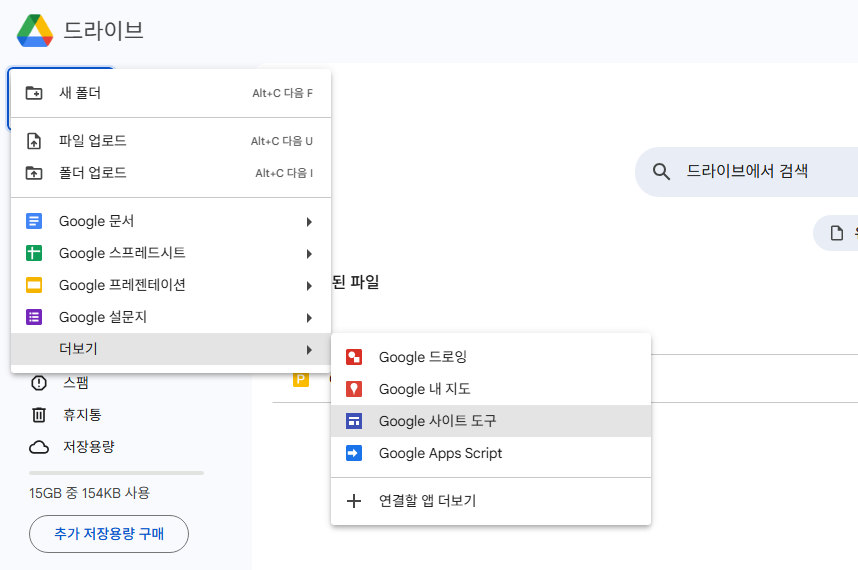Select 새 폴더 from the menu
Viewport: 858px width, 570px height.
tap(171, 93)
